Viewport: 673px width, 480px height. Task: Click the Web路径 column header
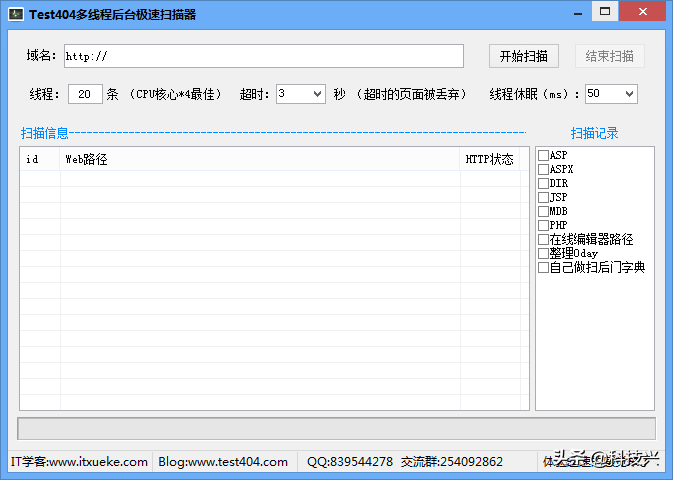260,159
